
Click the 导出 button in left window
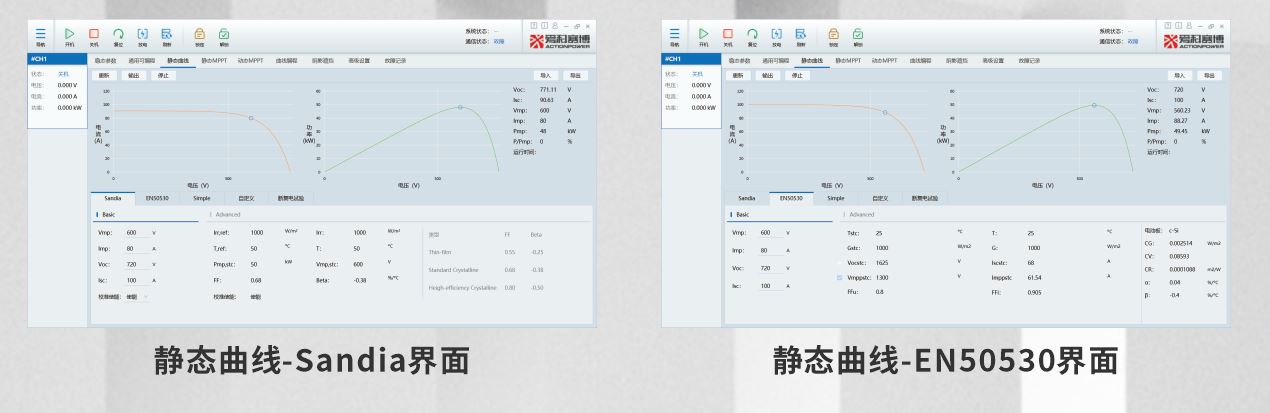pos(575,75)
